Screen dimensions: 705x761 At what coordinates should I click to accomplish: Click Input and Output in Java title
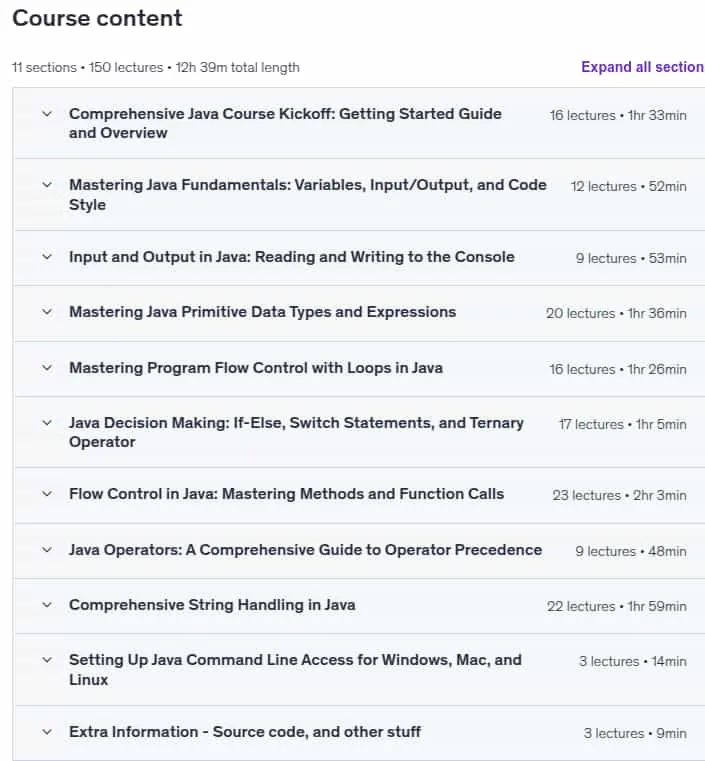coord(292,257)
